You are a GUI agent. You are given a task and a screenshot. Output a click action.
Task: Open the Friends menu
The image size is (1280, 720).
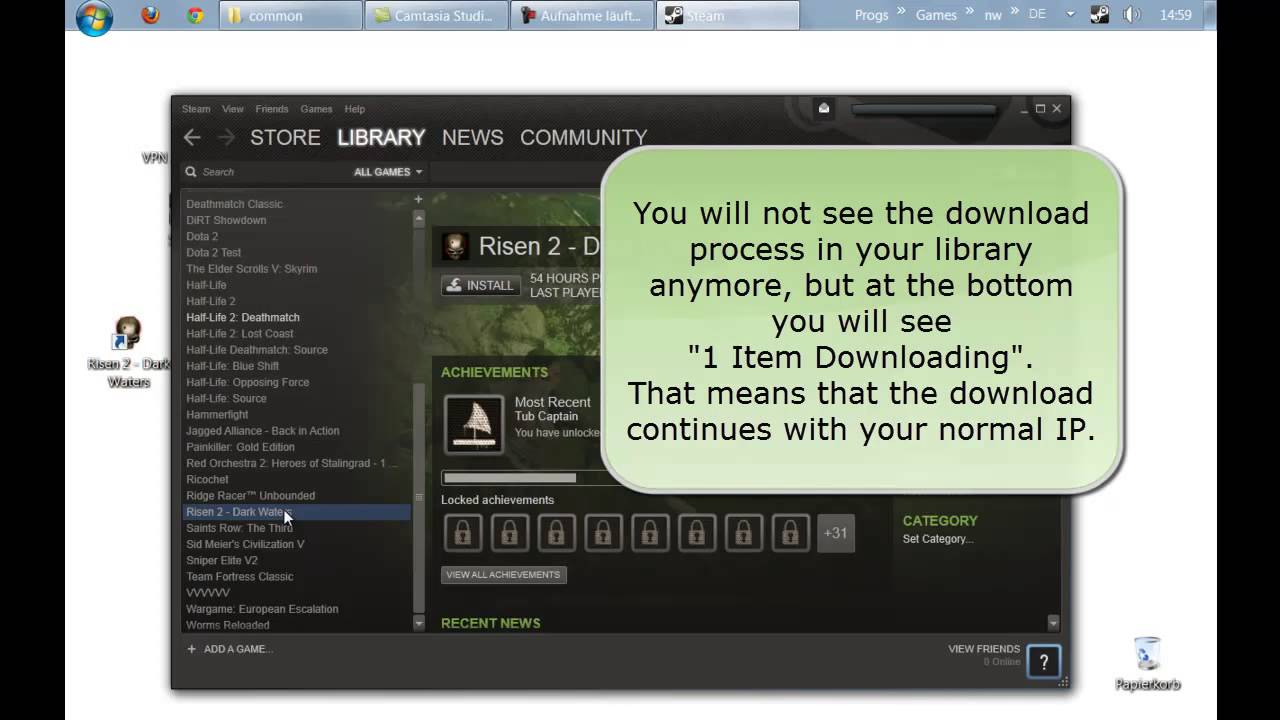pyautogui.click(x=272, y=109)
